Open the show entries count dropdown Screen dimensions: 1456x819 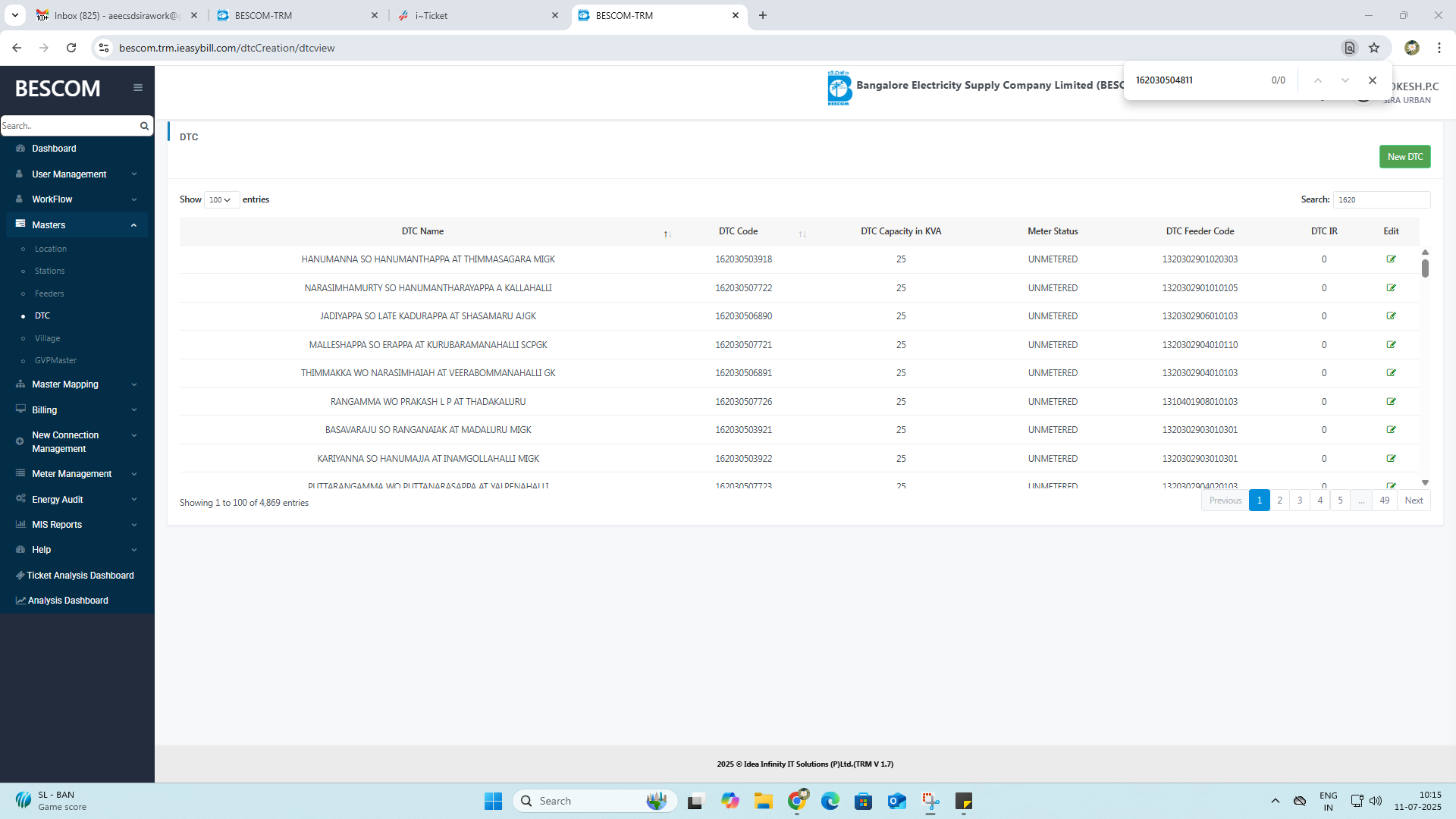pos(221,200)
